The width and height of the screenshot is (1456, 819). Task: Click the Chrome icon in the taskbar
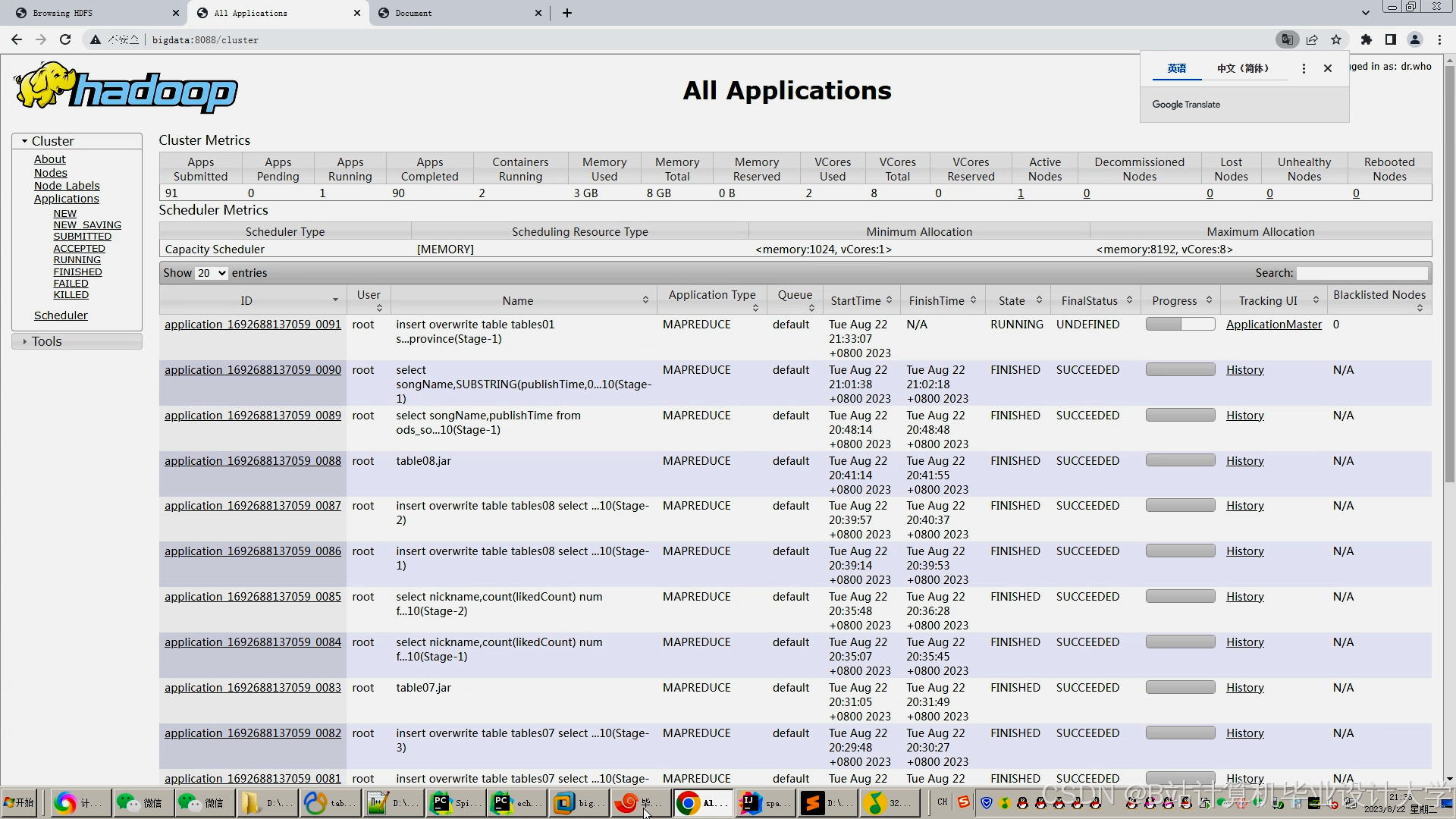(689, 802)
